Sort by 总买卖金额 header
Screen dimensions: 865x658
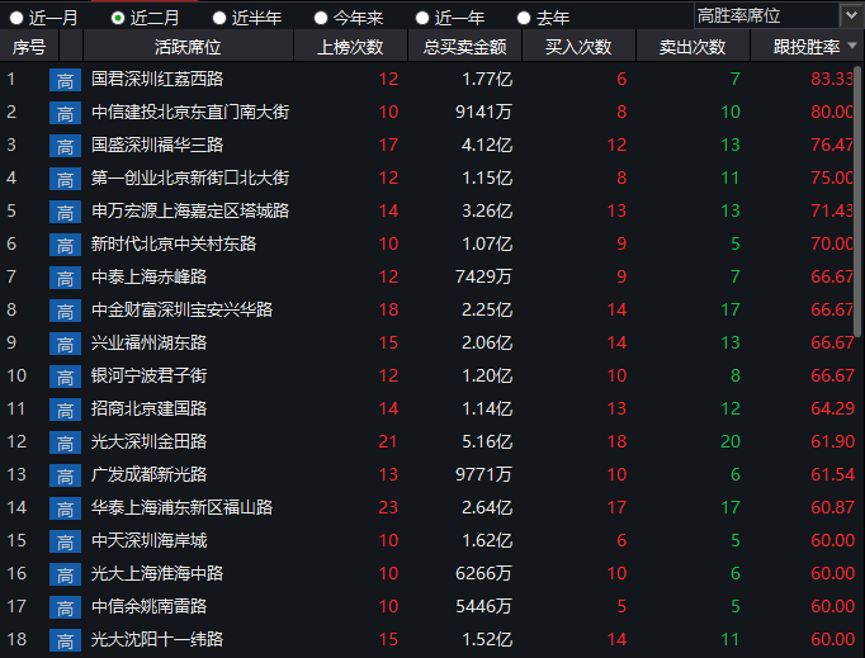pyautogui.click(x=465, y=46)
